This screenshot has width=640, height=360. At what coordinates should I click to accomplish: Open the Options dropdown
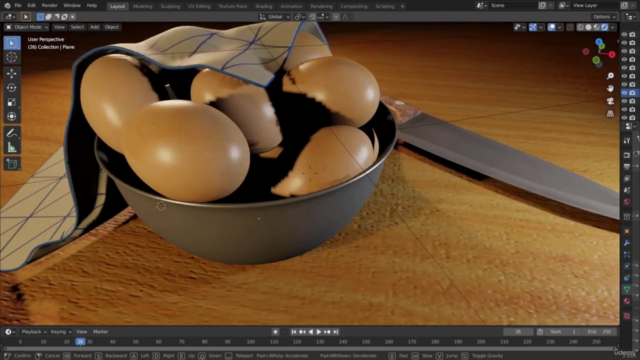click(604, 17)
